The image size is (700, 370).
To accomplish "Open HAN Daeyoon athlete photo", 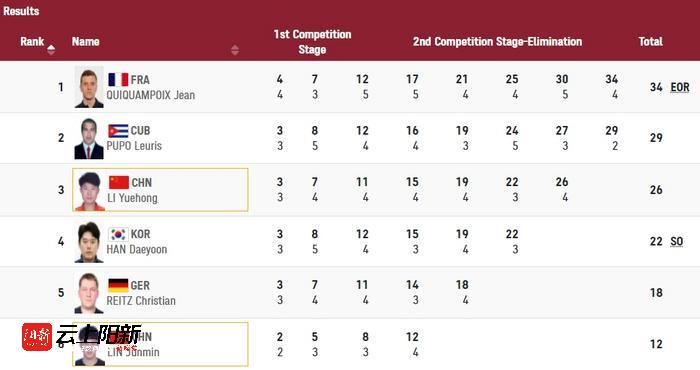I will click(x=89, y=242).
